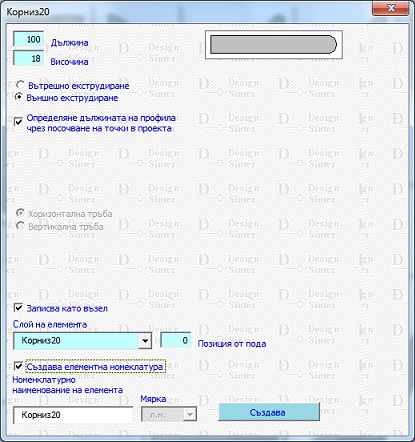Expand the Мярка unit dropdown
The image size is (415, 442).
[190, 415]
